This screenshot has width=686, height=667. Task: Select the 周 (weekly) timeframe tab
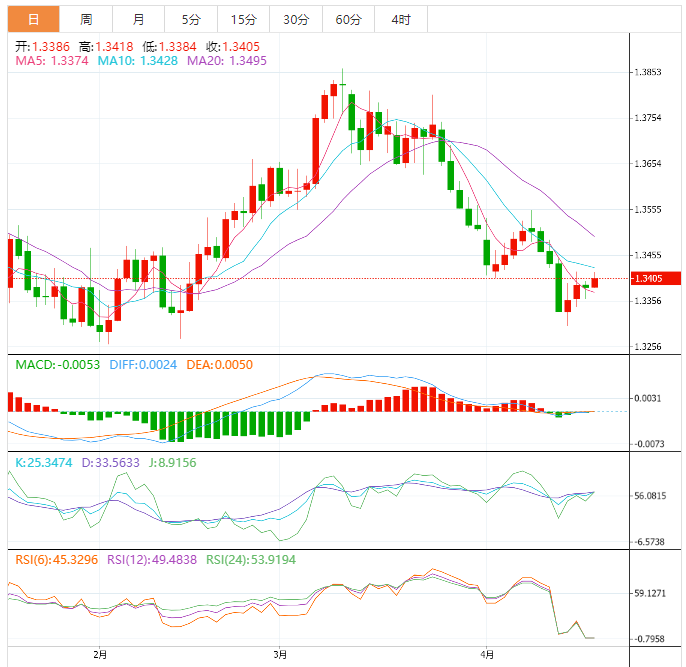pyautogui.click(x=86, y=19)
